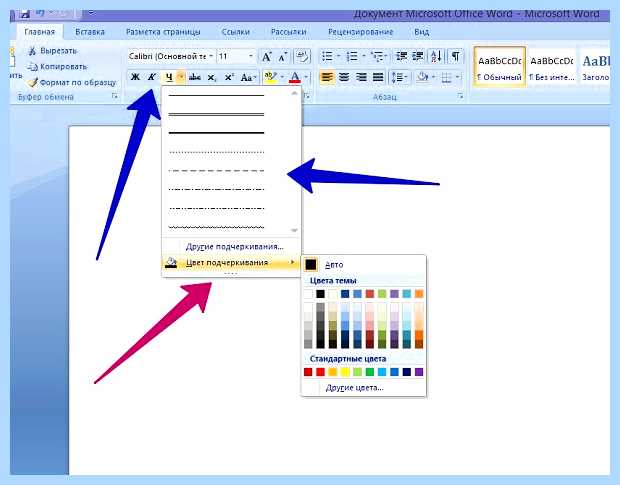Switch to Вставка tab
This screenshot has width=620, height=485.
click(x=90, y=32)
